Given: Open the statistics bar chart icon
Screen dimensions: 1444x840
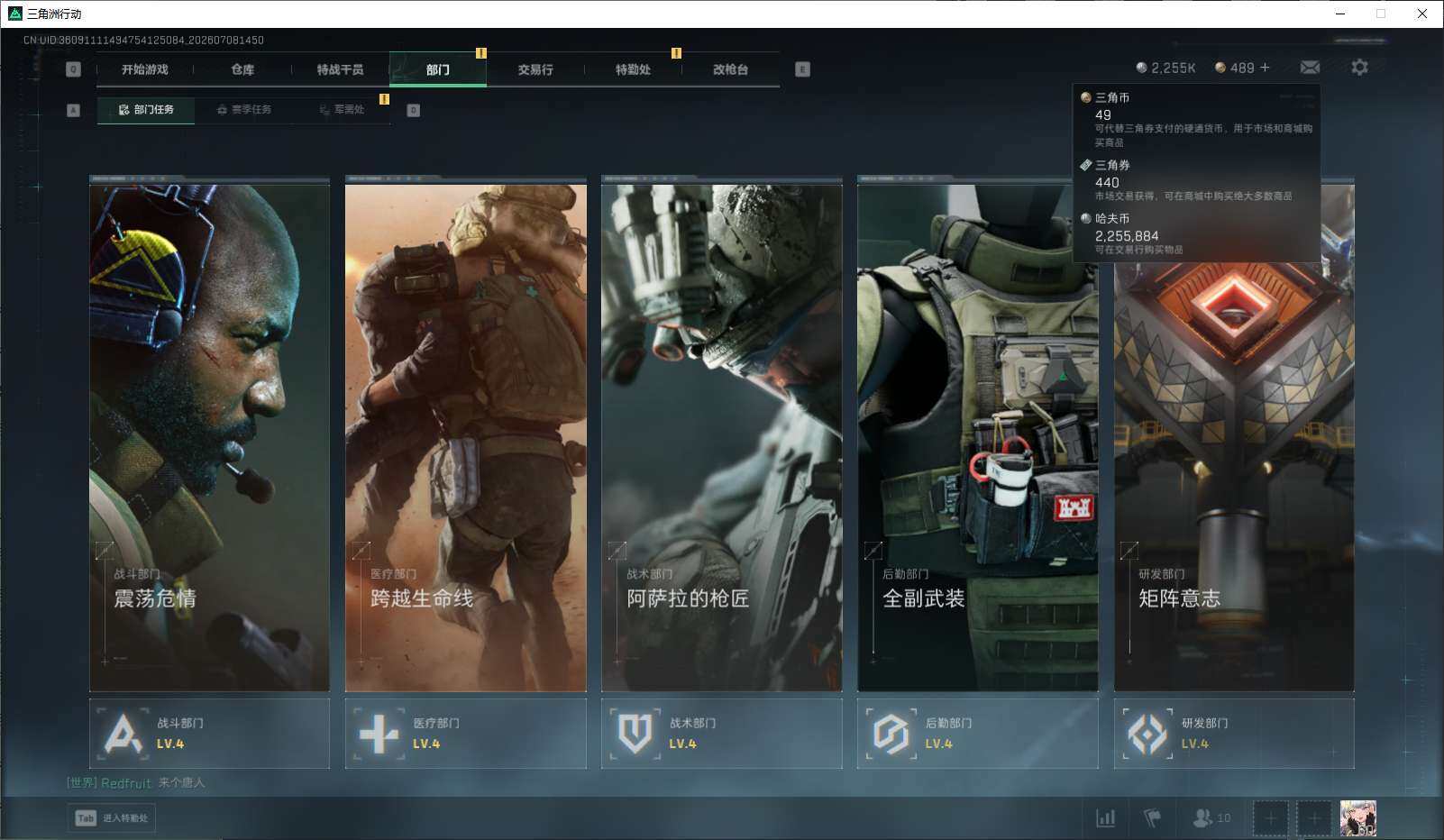Looking at the screenshot, I should pos(1105,818).
